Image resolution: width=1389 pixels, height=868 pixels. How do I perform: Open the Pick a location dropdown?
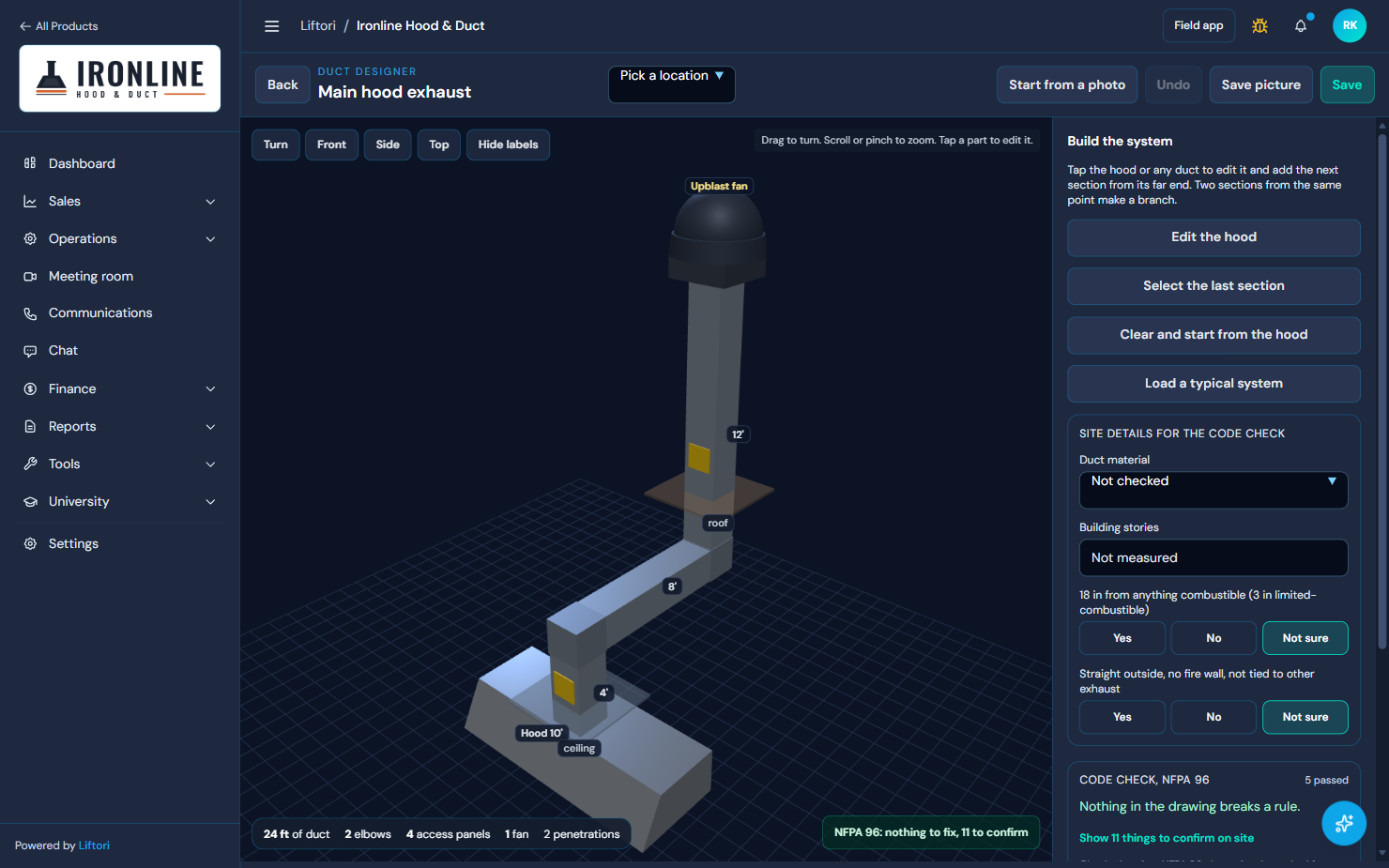click(x=672, y=85)
